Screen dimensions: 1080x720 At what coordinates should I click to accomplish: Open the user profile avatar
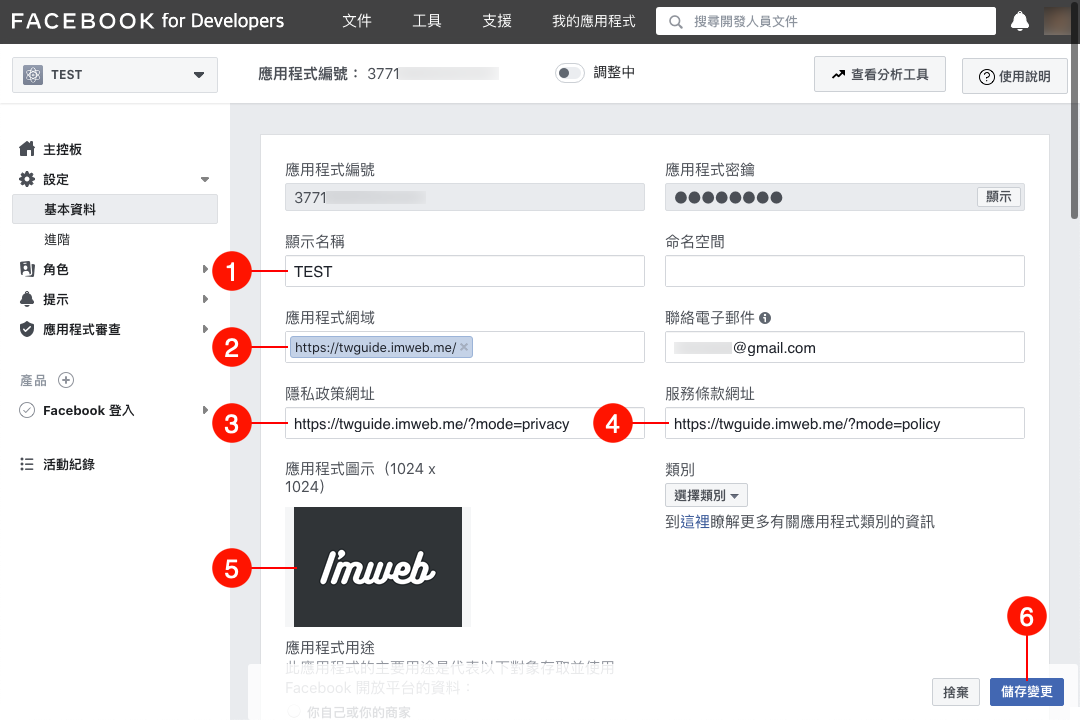pyautogui.click(x=1057, y=21)
